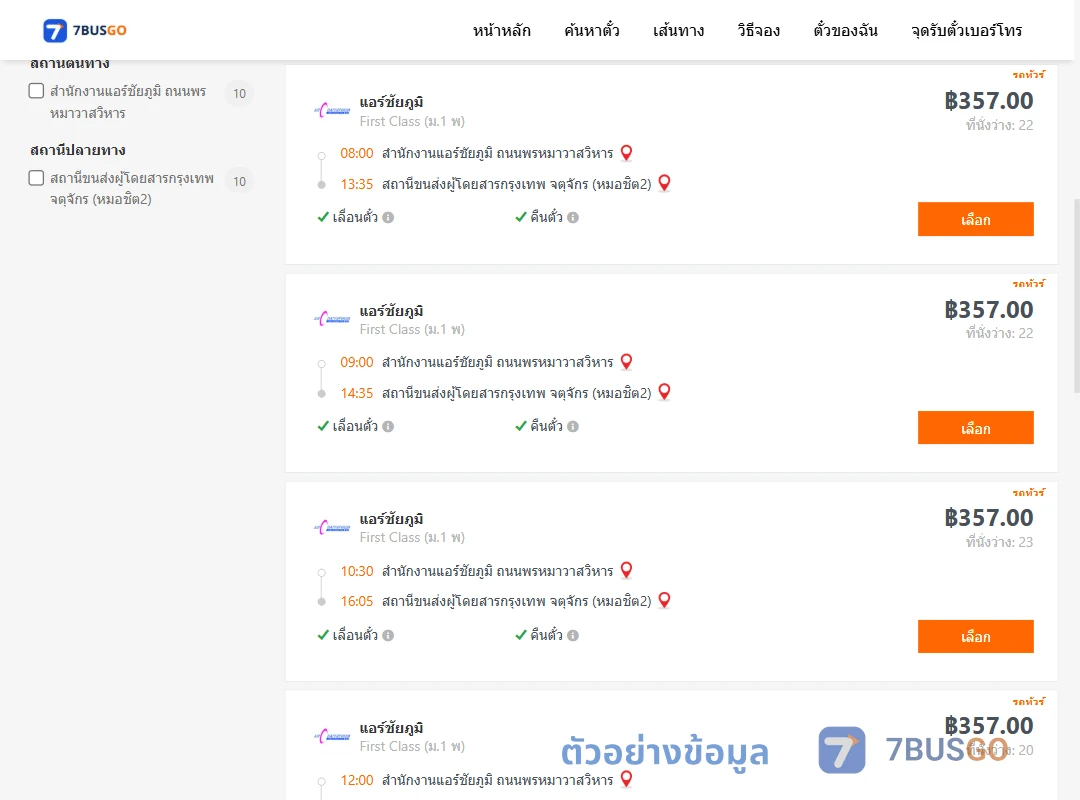
Task: Click the เลื่อนตั๋ว checkmark in 08:00 trip
Action: coord(323,217)
